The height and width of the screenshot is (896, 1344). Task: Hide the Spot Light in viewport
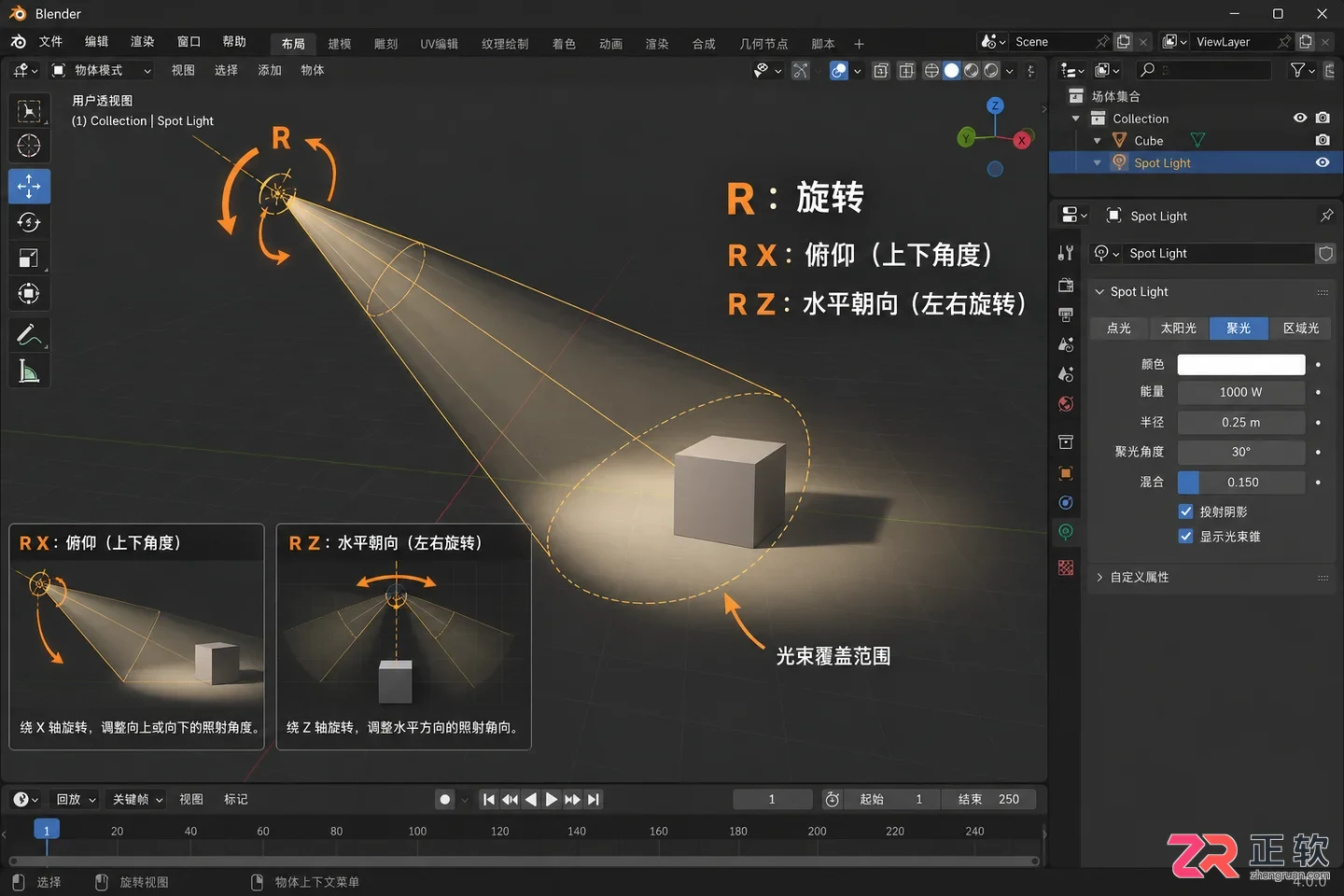click(1323, 162)
